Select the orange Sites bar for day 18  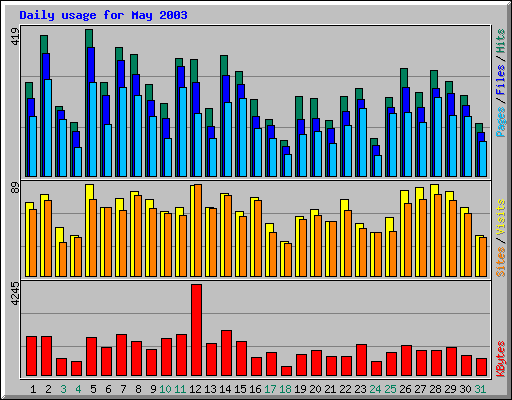point(288,260)
